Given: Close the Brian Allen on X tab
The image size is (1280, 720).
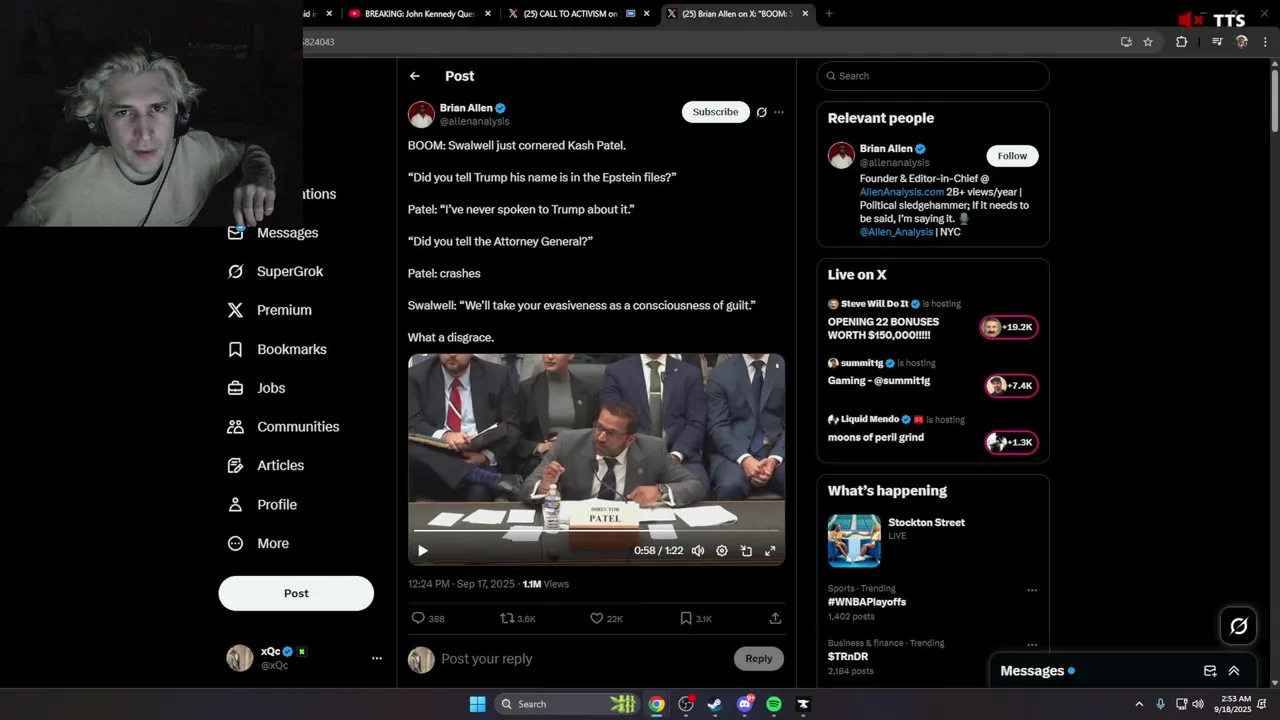Looking at the screenshot, I should (805, 14).
